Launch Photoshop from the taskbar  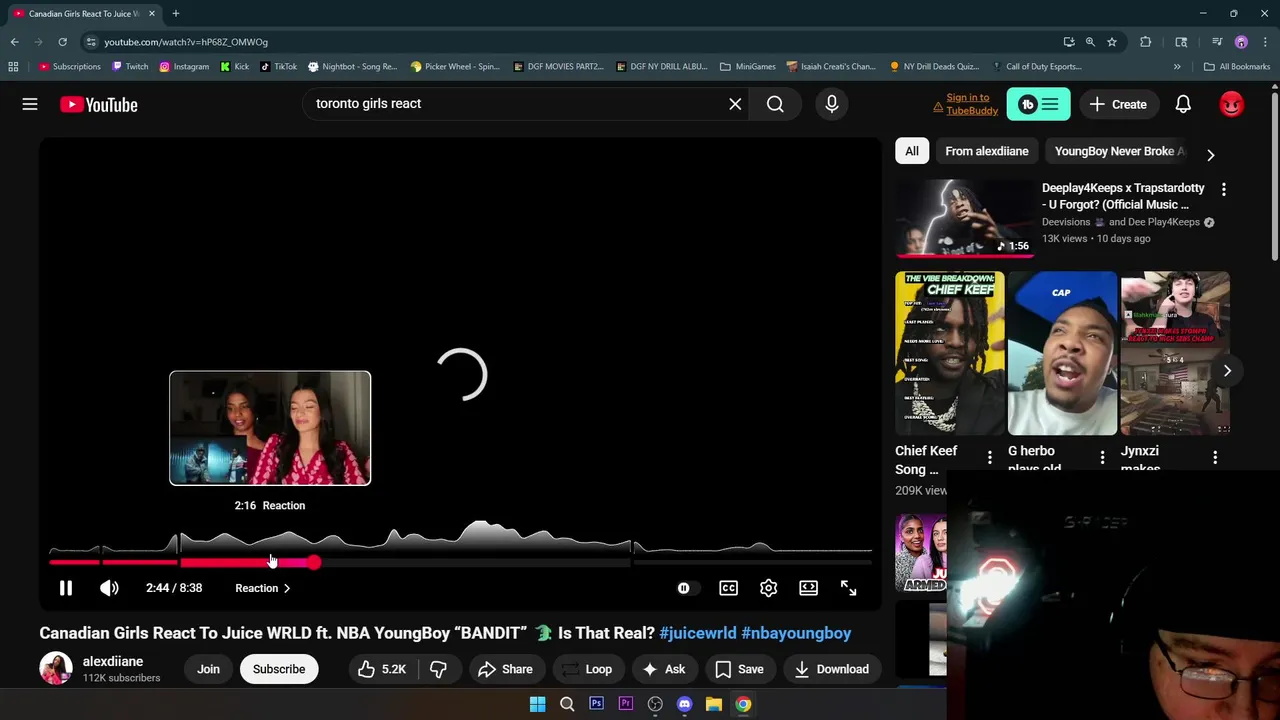pyautogui.click(x=596, y=704)
